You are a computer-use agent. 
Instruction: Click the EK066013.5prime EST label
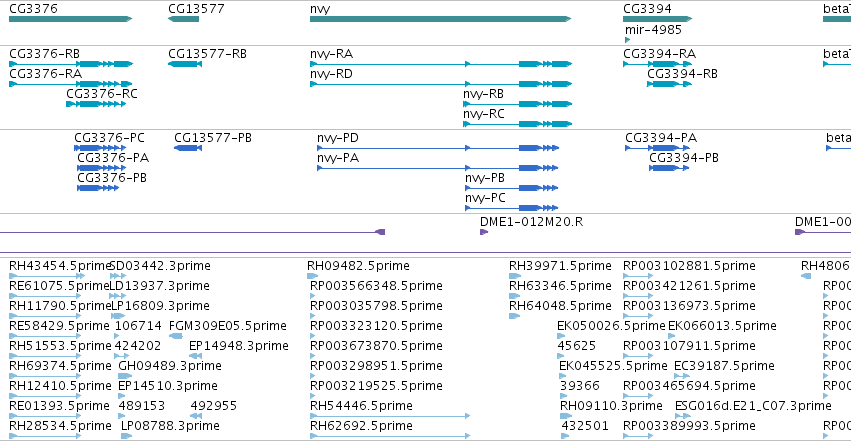pos(722,326)
